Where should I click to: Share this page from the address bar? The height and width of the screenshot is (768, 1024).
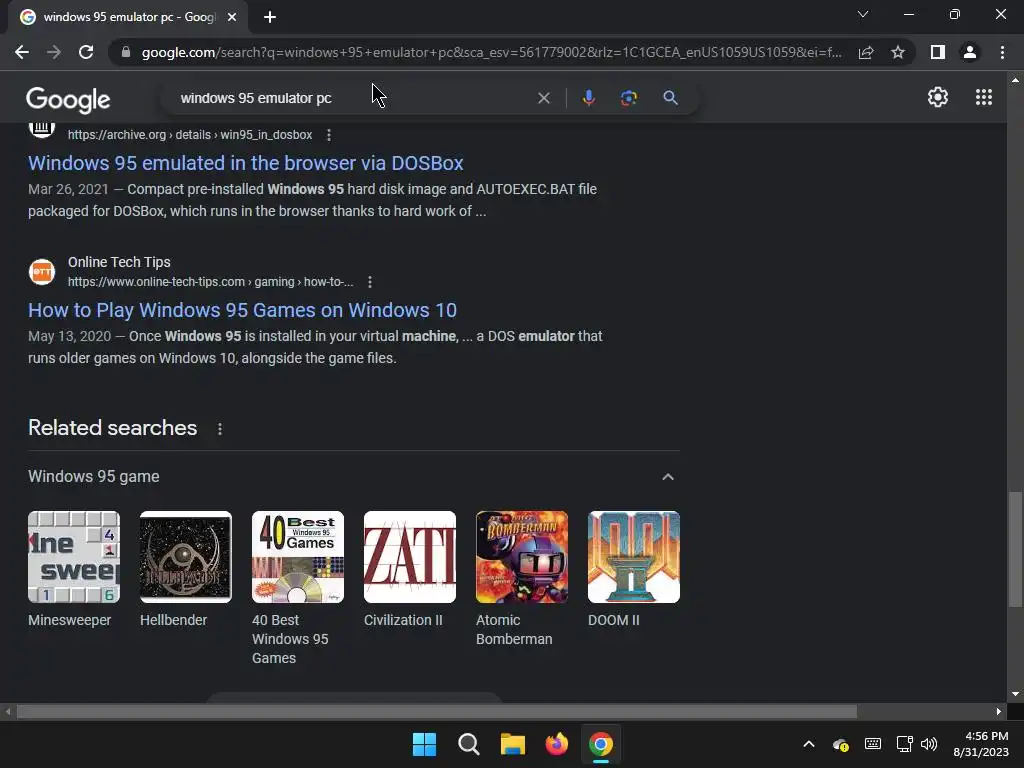point(866,52)
